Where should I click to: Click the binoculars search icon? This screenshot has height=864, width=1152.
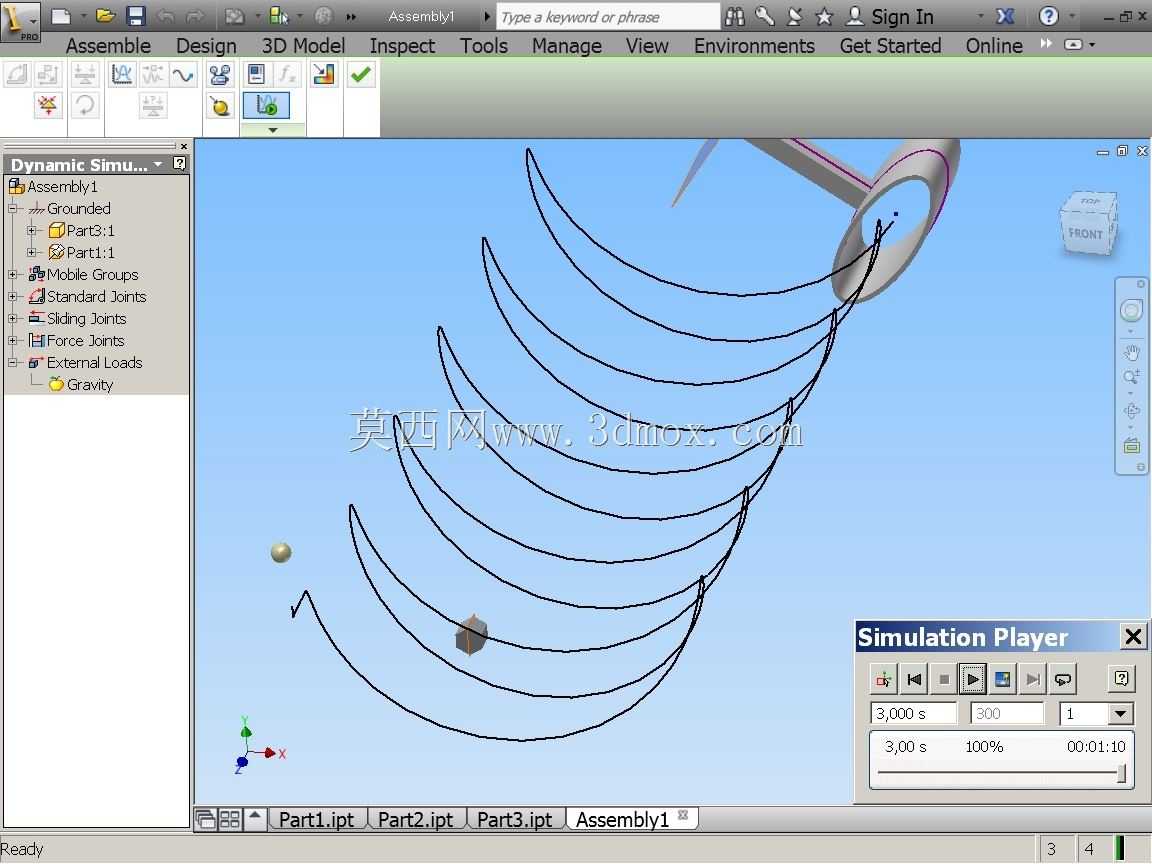[735, 16]
